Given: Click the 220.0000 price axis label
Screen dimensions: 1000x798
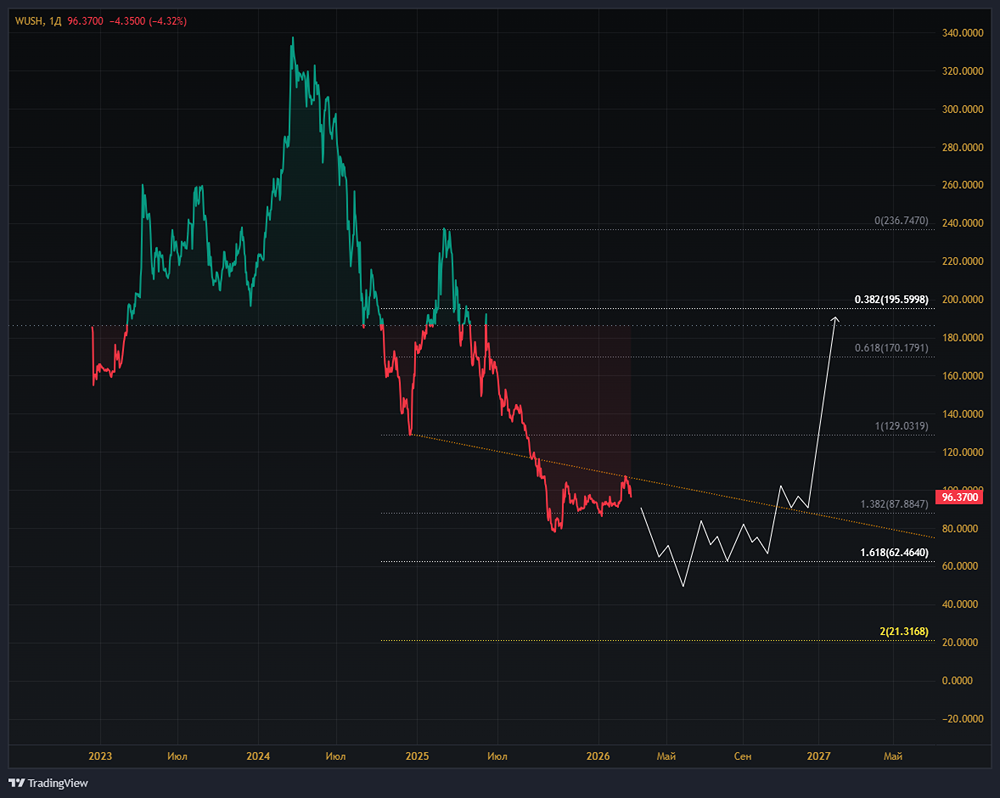Looking at the screenshot, I should click(x=962, y=262).
